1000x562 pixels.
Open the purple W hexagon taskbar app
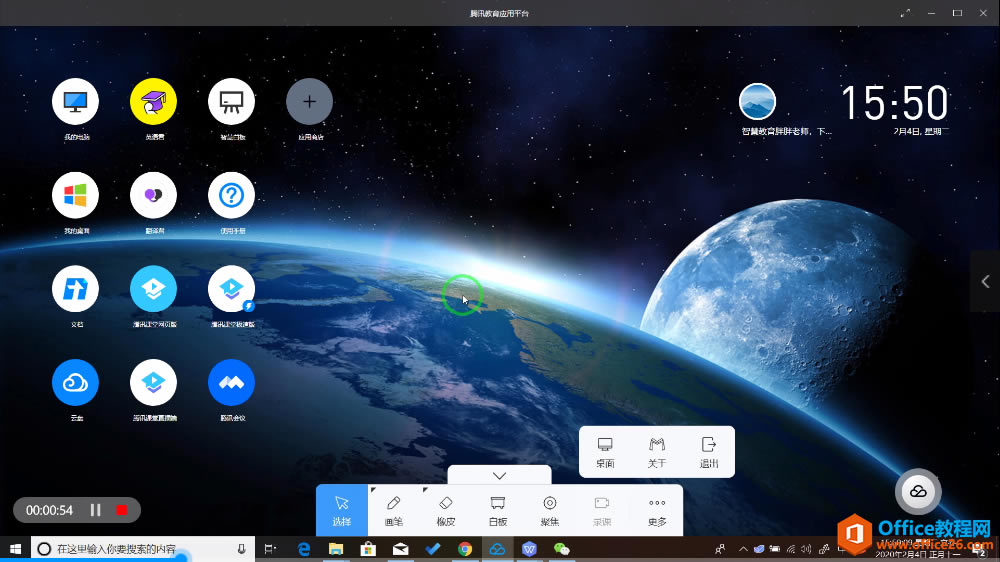(x=529, y=549)
